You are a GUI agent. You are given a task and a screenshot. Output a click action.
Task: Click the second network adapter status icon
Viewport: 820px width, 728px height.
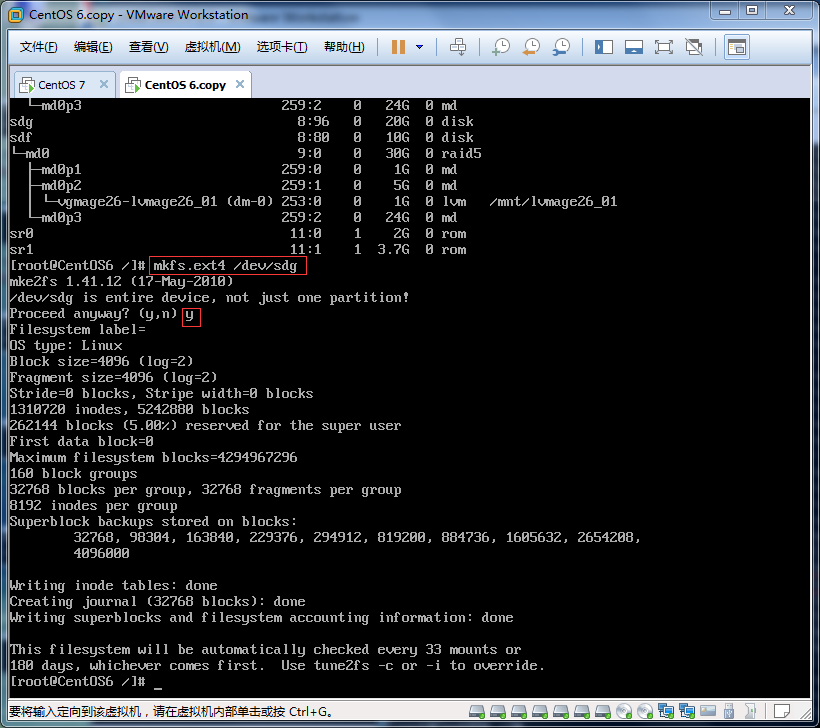(x=687, y=711)
